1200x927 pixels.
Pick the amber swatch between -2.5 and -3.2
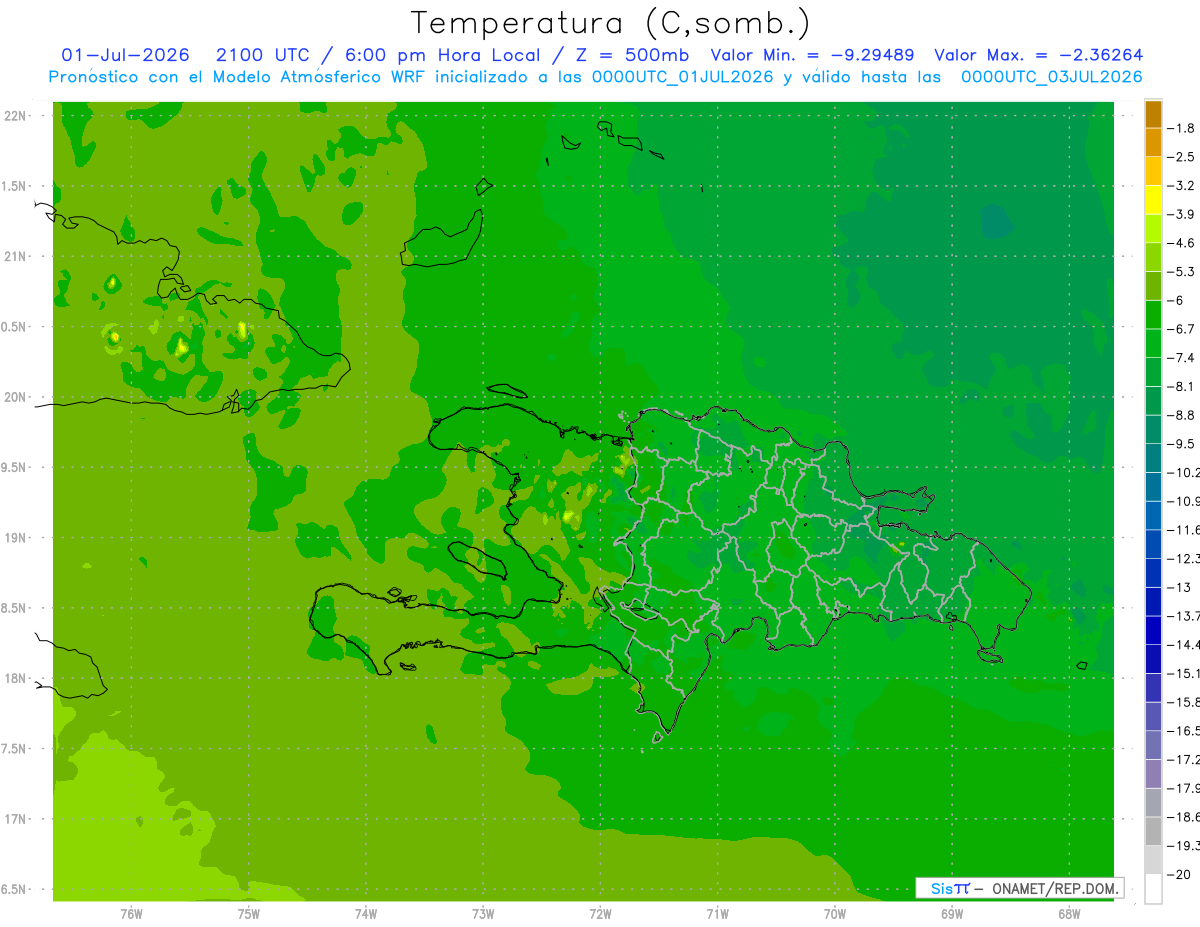pyautogui.click(x=1153, y=171)
